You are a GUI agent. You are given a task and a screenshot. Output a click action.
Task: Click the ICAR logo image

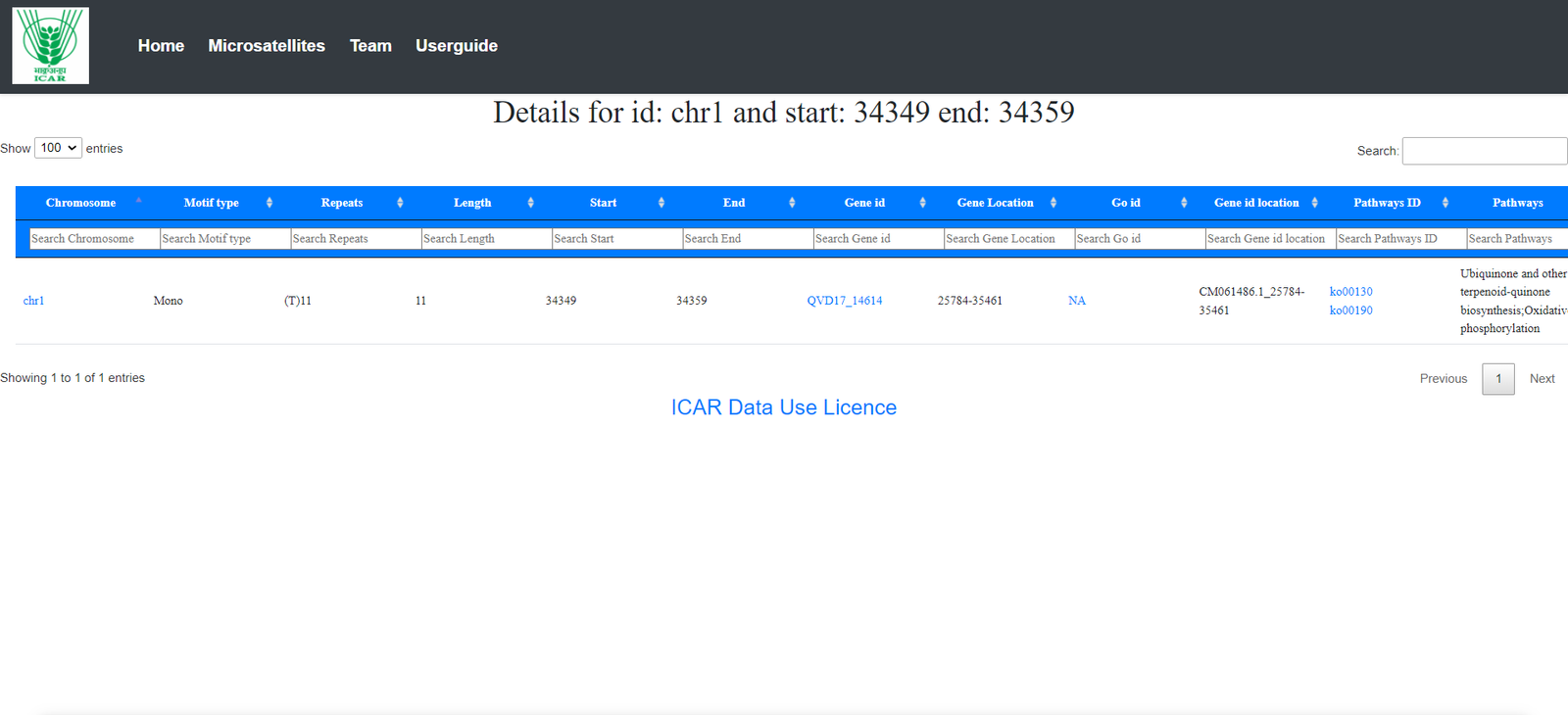click(x=50, y=46)
